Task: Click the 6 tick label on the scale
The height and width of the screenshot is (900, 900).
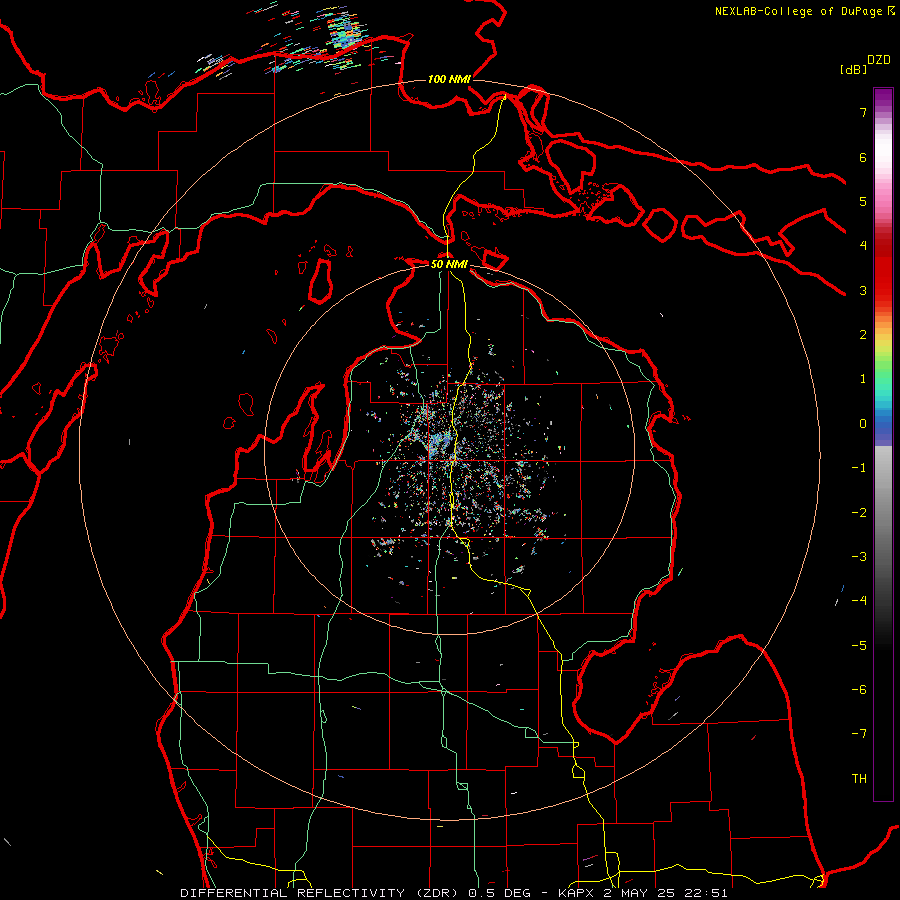Action: (863, 157)
